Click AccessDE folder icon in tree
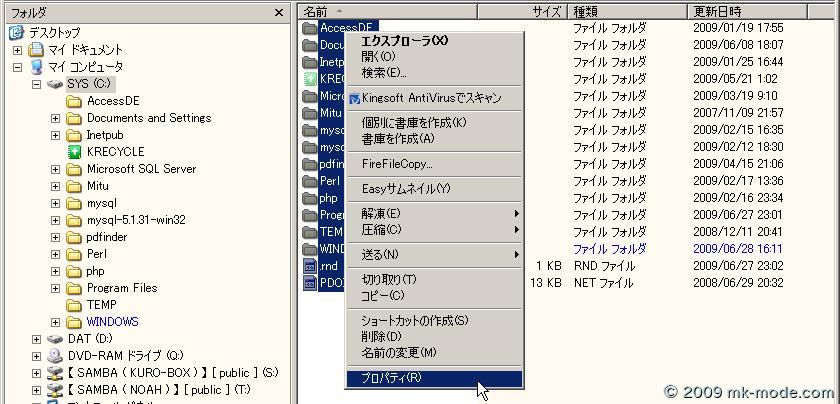The image size is (840, 404). pos(73,101)
